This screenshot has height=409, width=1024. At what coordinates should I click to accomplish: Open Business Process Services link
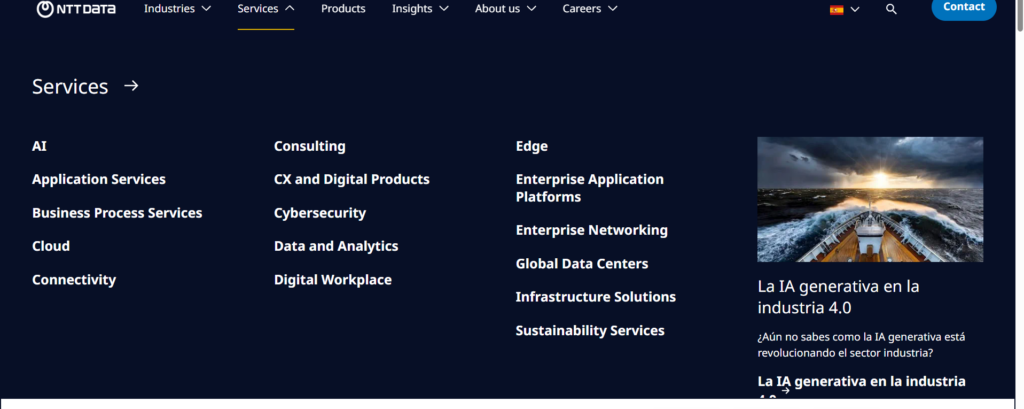click(117, 213)
